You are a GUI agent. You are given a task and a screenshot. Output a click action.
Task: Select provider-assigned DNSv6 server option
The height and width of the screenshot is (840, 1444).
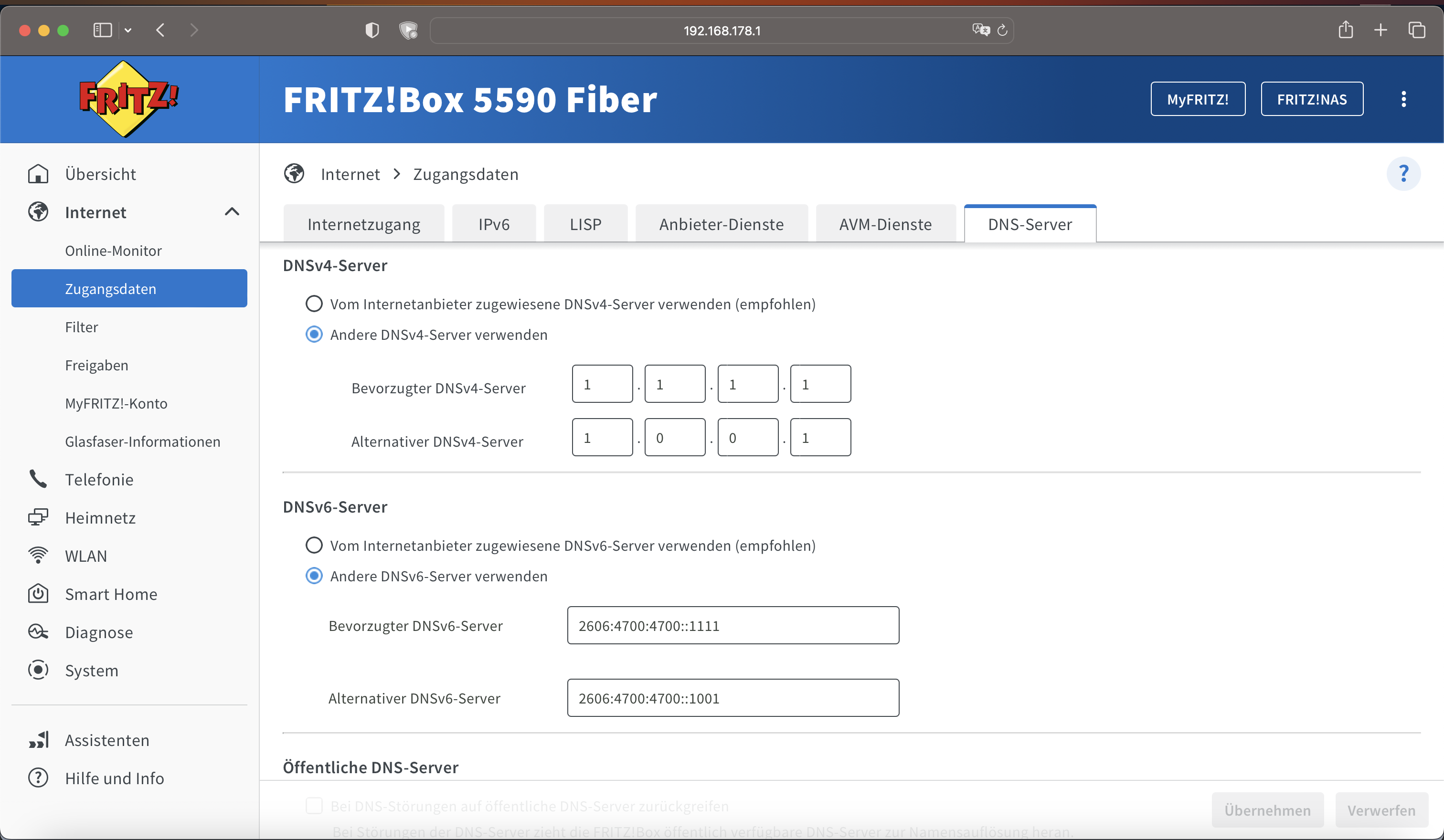pos(314,545)
